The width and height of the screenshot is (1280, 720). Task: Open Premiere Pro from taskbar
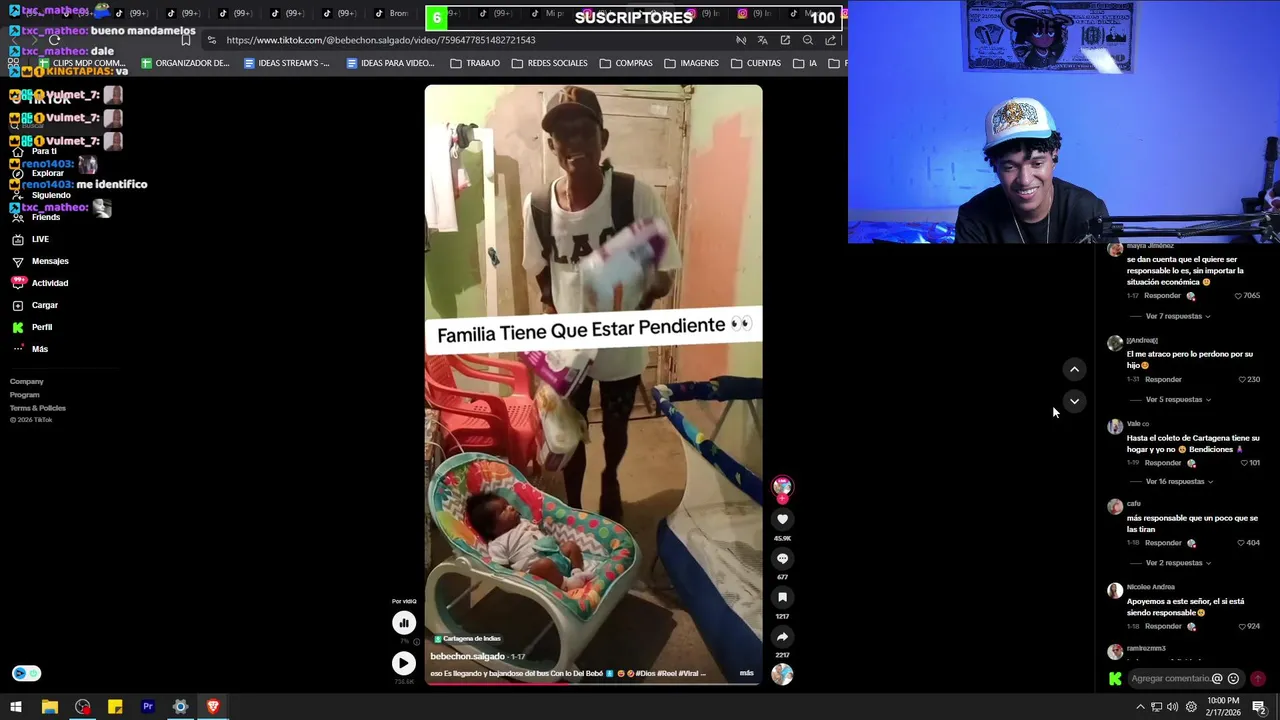(148, 707)
